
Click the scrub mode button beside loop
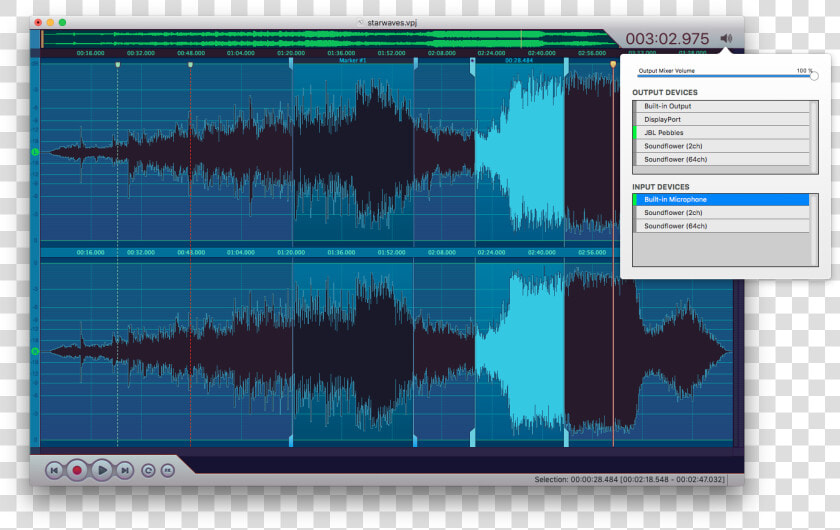click(x=168, y=471)
